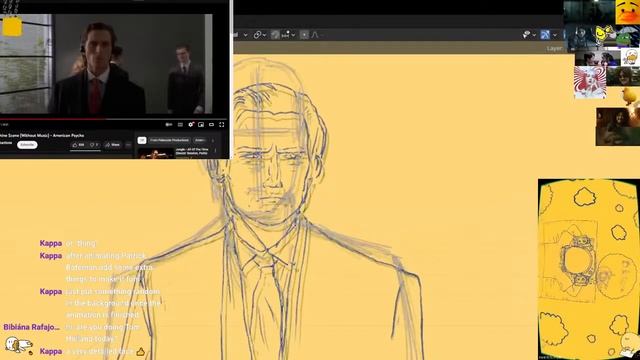
Task: Click the sleeping duck sticker near chat
Action: coord(18,345)
